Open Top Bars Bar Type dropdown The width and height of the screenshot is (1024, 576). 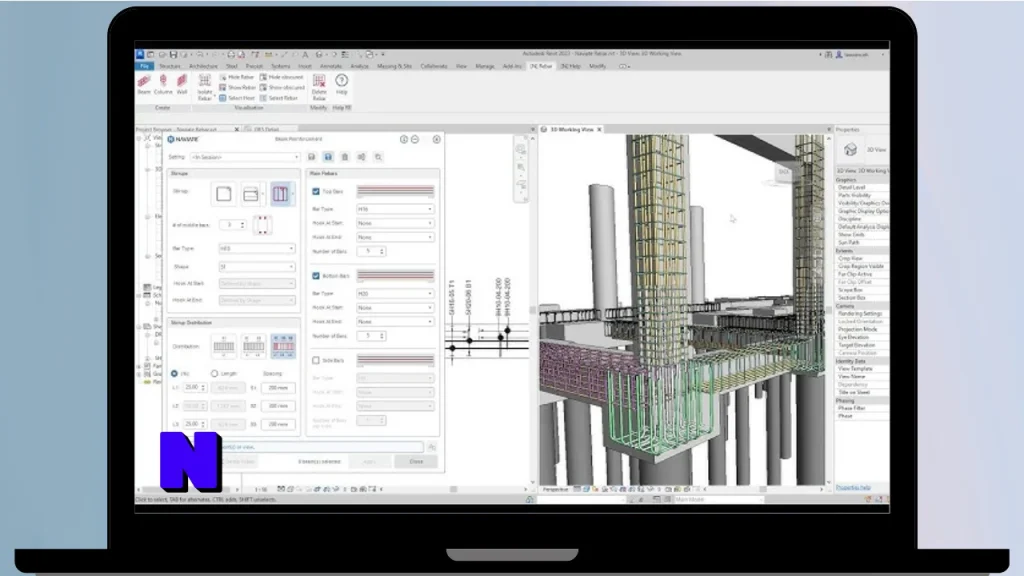point(394,209)
